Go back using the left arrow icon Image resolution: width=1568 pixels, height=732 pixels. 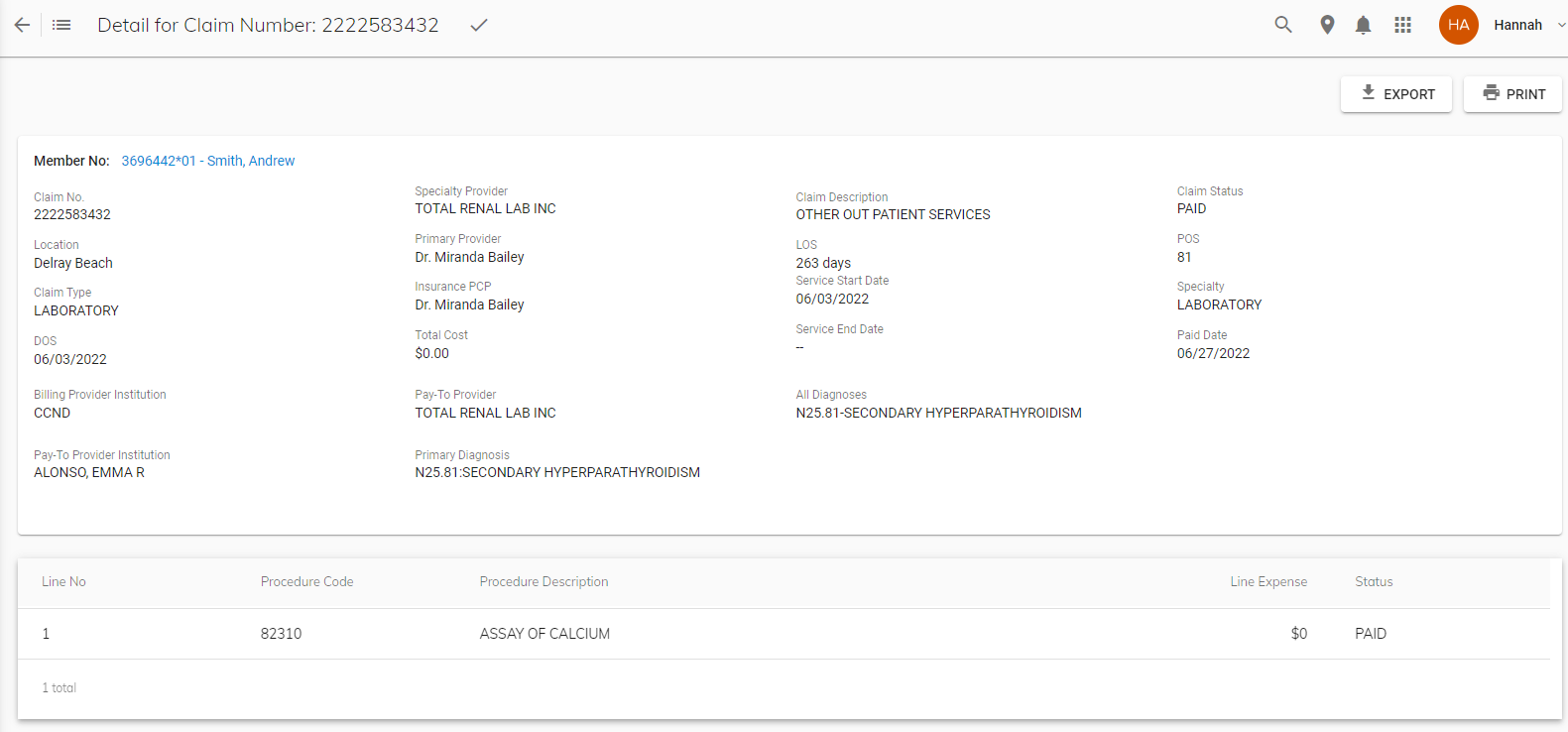[x=22, y=25]
